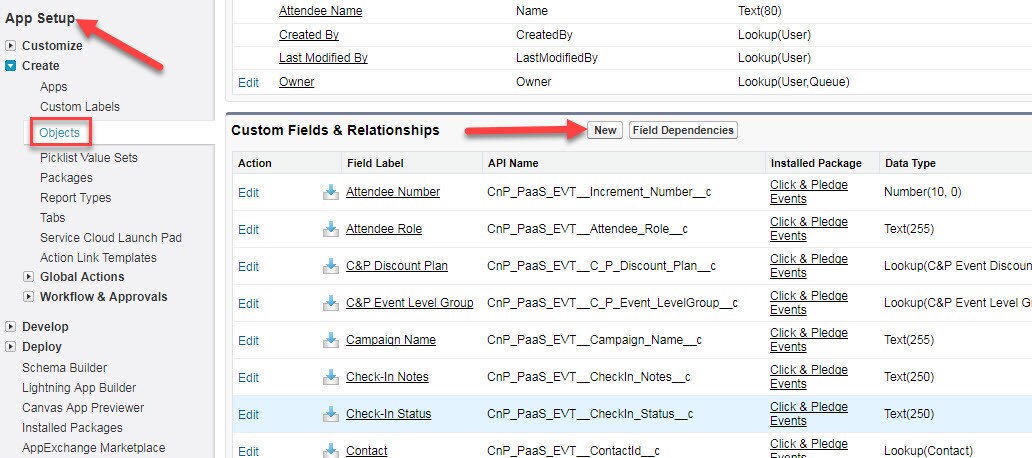Open Check-In Status field label
The image size is (1032, 458).
point(388,414)
